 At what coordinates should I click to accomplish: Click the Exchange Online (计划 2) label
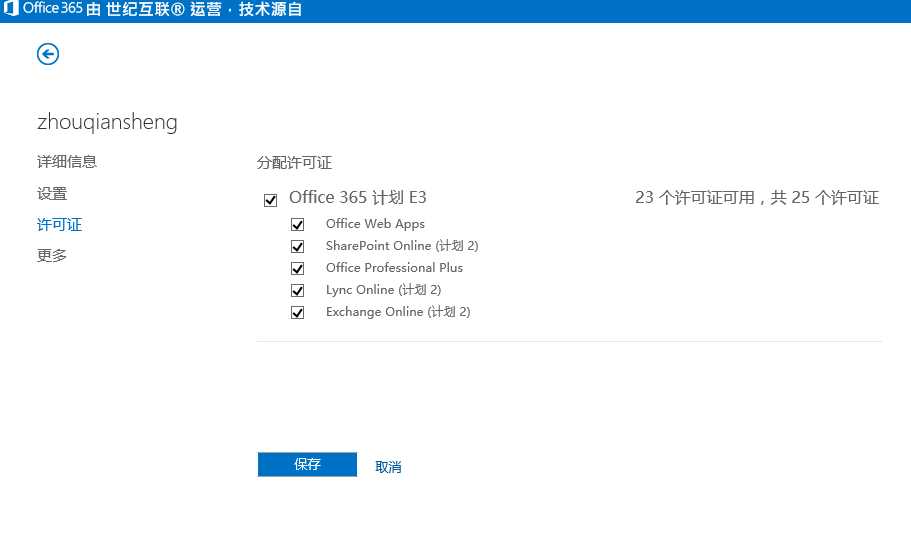click(398, 312)
